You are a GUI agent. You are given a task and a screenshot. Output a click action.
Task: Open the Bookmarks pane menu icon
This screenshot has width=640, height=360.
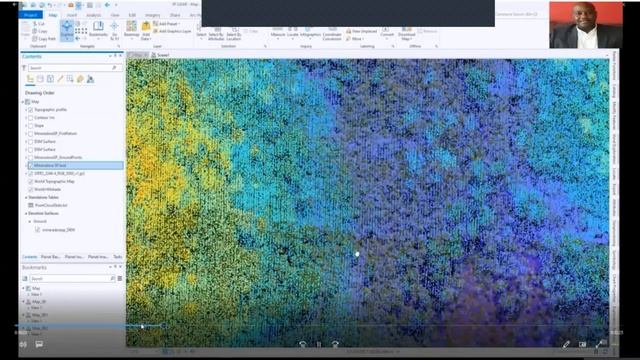click(x=120, y=278)
